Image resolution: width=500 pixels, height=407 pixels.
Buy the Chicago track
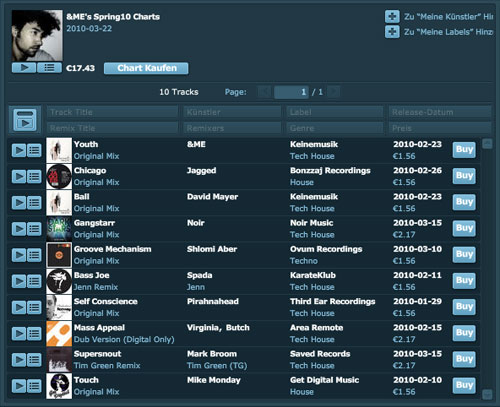pyautogui.click(x=464, y=176)
